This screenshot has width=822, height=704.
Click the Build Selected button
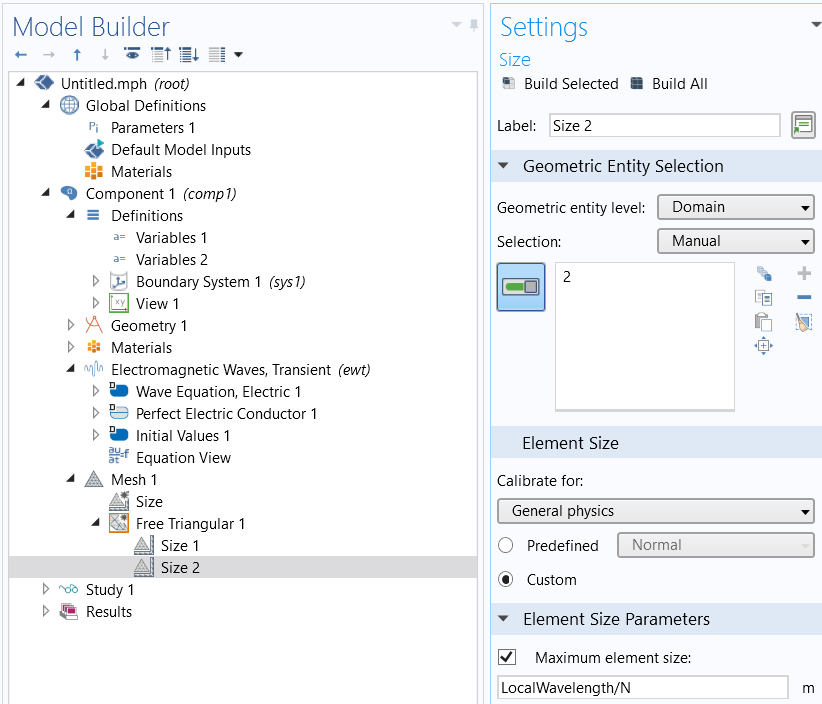pos(560,84)
